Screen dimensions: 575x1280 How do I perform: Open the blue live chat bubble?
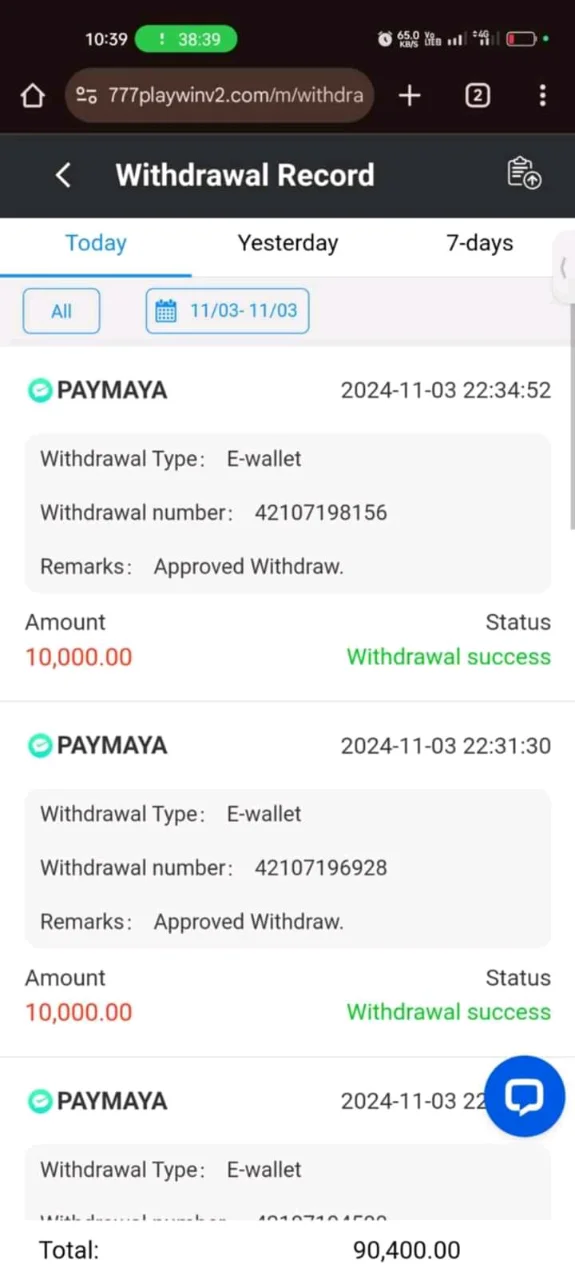click(x=524, y=1096)
